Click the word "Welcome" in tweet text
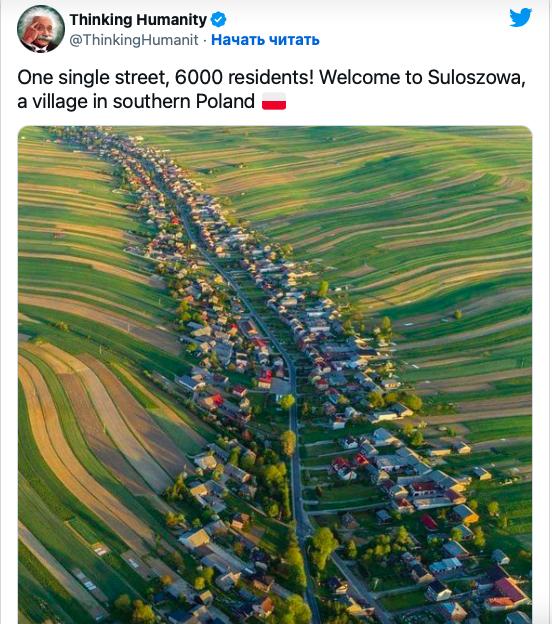This screenshot has width=552, height=624. 360,77
